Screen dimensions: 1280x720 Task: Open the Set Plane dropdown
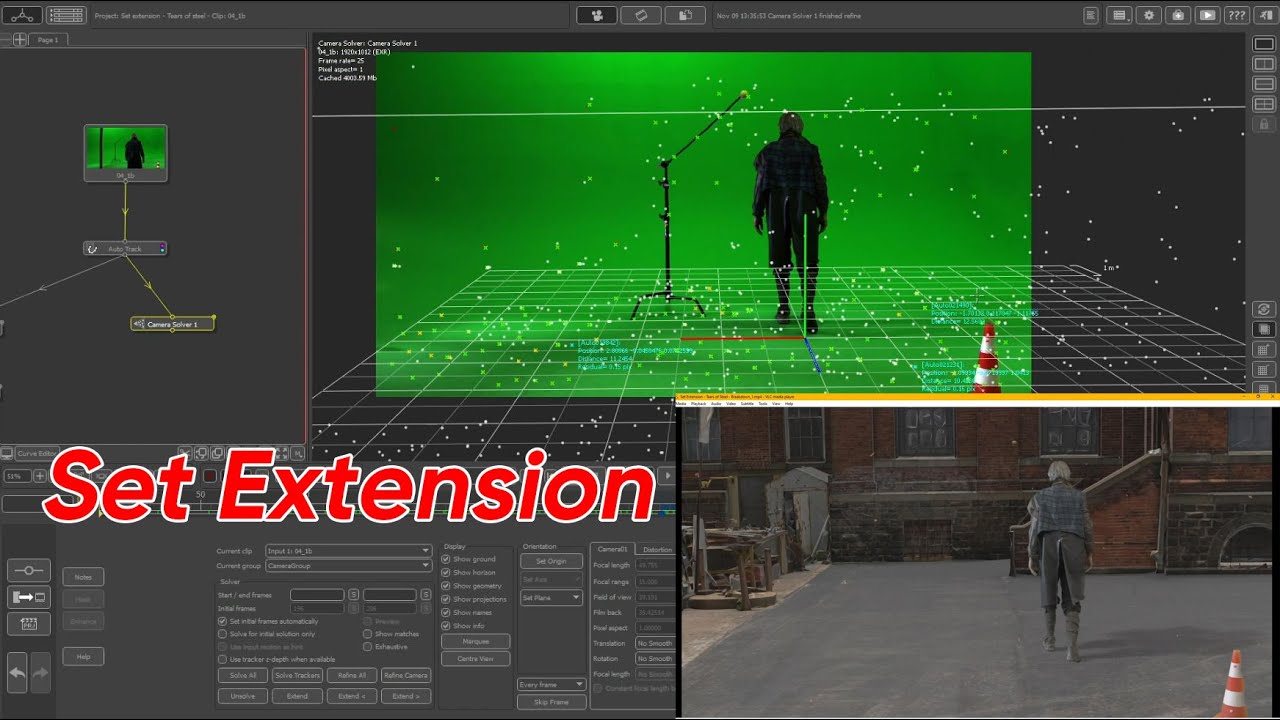(551, 598)
